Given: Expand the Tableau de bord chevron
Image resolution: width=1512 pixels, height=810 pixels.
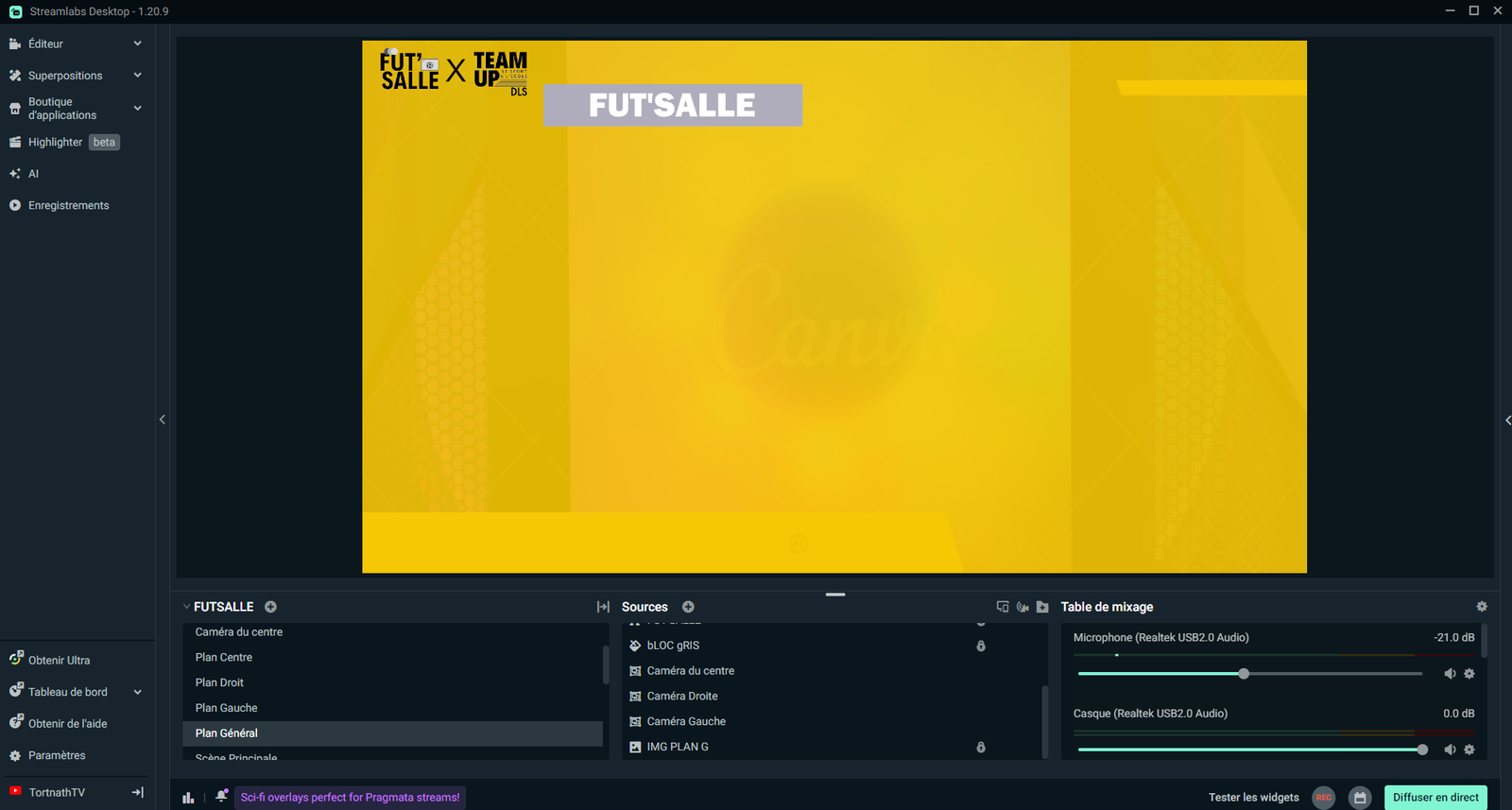Looking at the screenshot, I should [138, 692].
